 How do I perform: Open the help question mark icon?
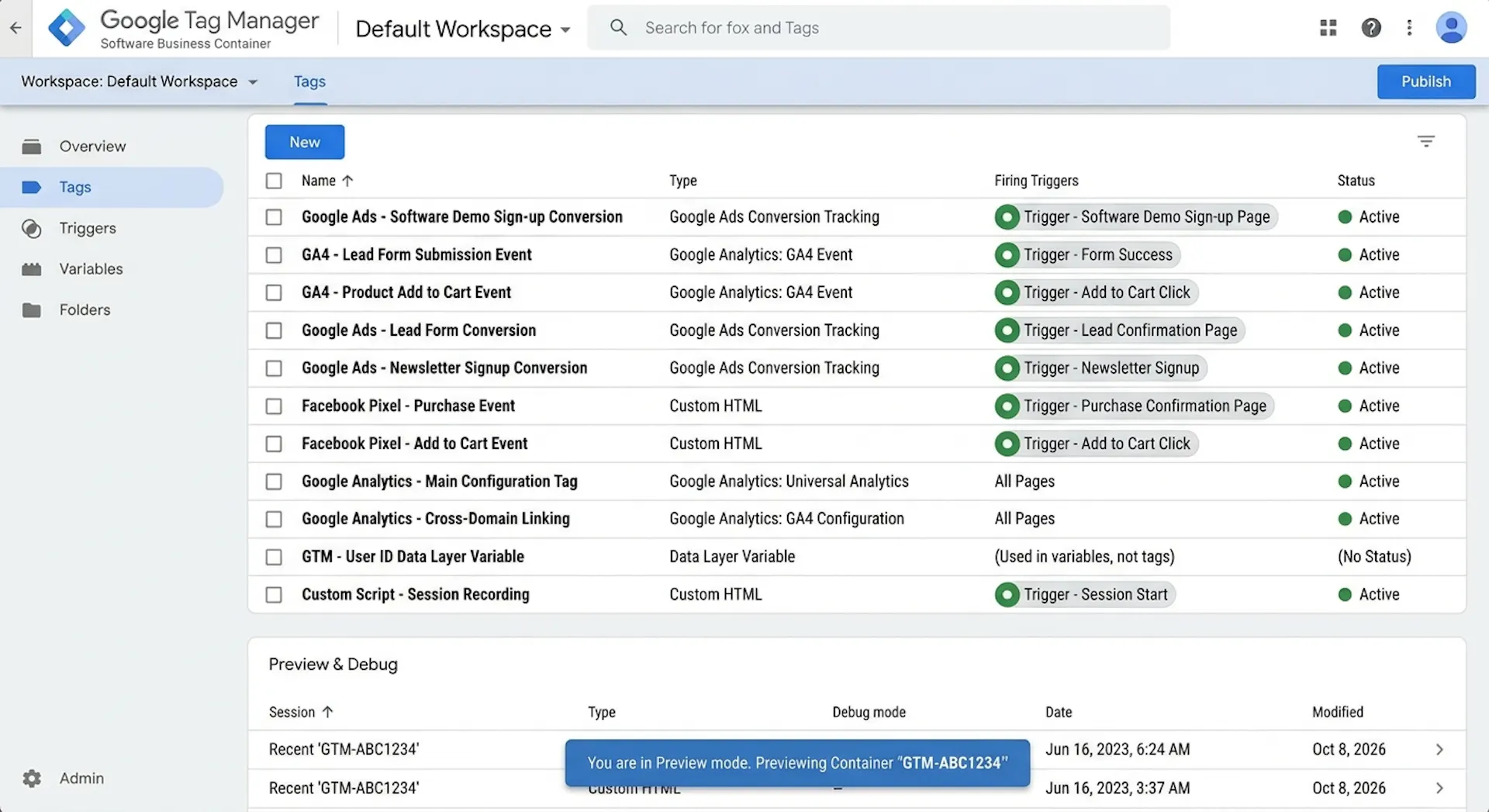1371,28
